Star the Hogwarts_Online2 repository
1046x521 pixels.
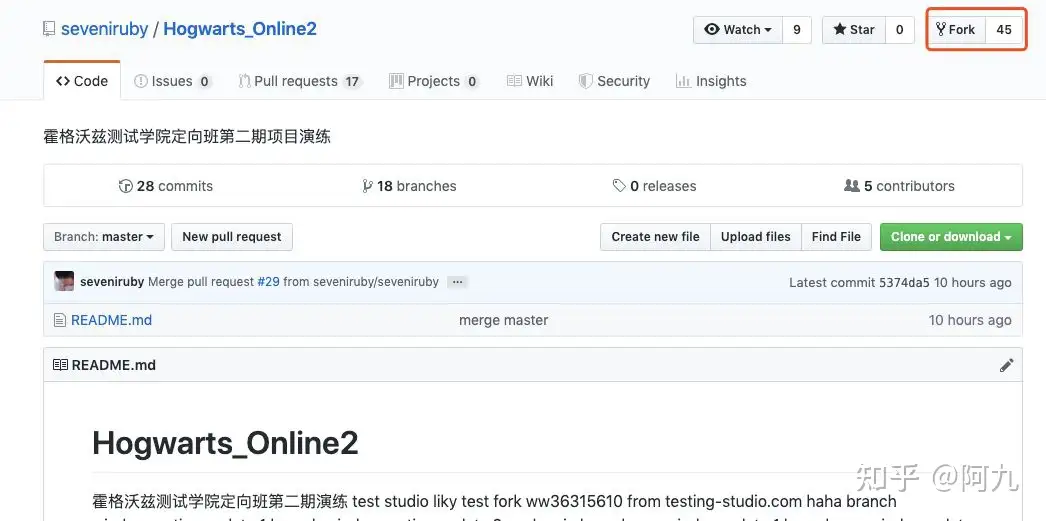coord(854,29)
